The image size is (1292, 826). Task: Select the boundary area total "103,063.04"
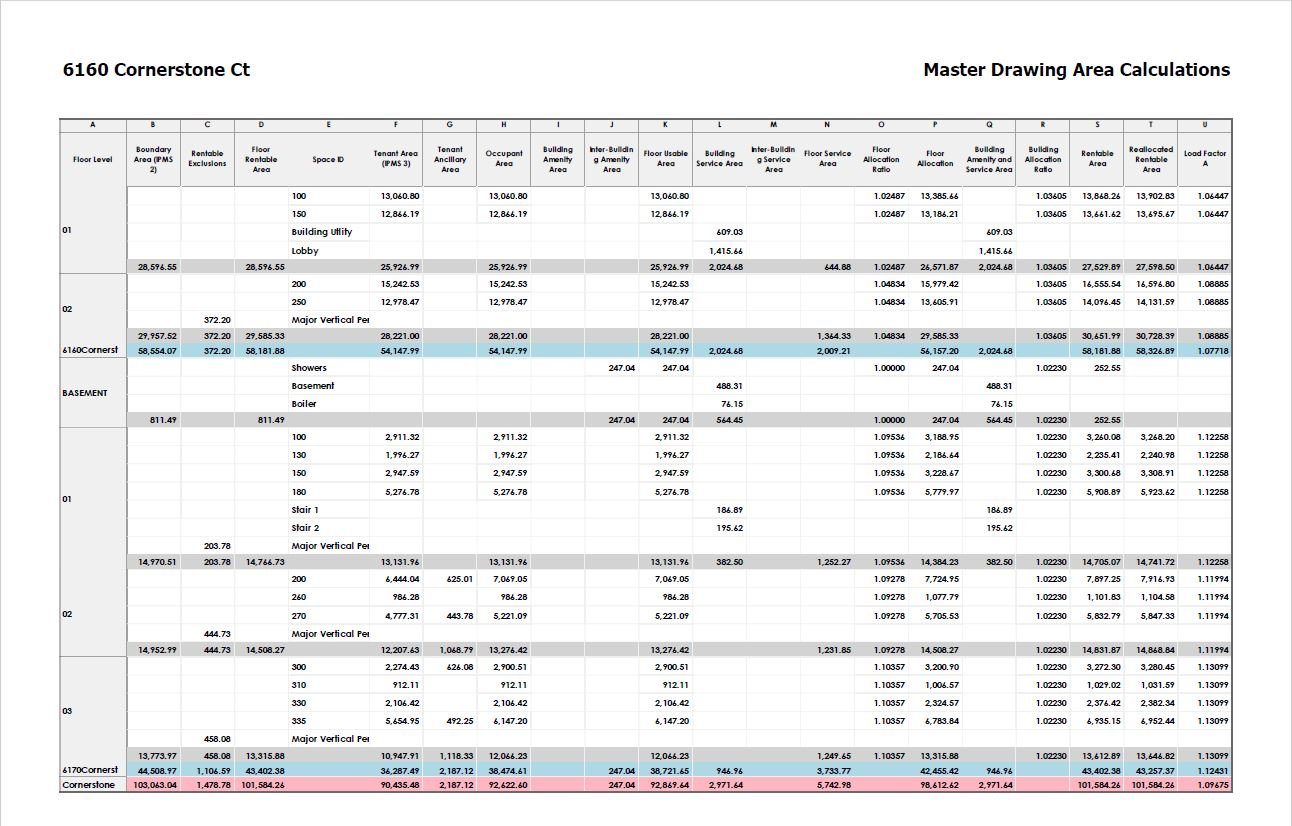(155, 785)
